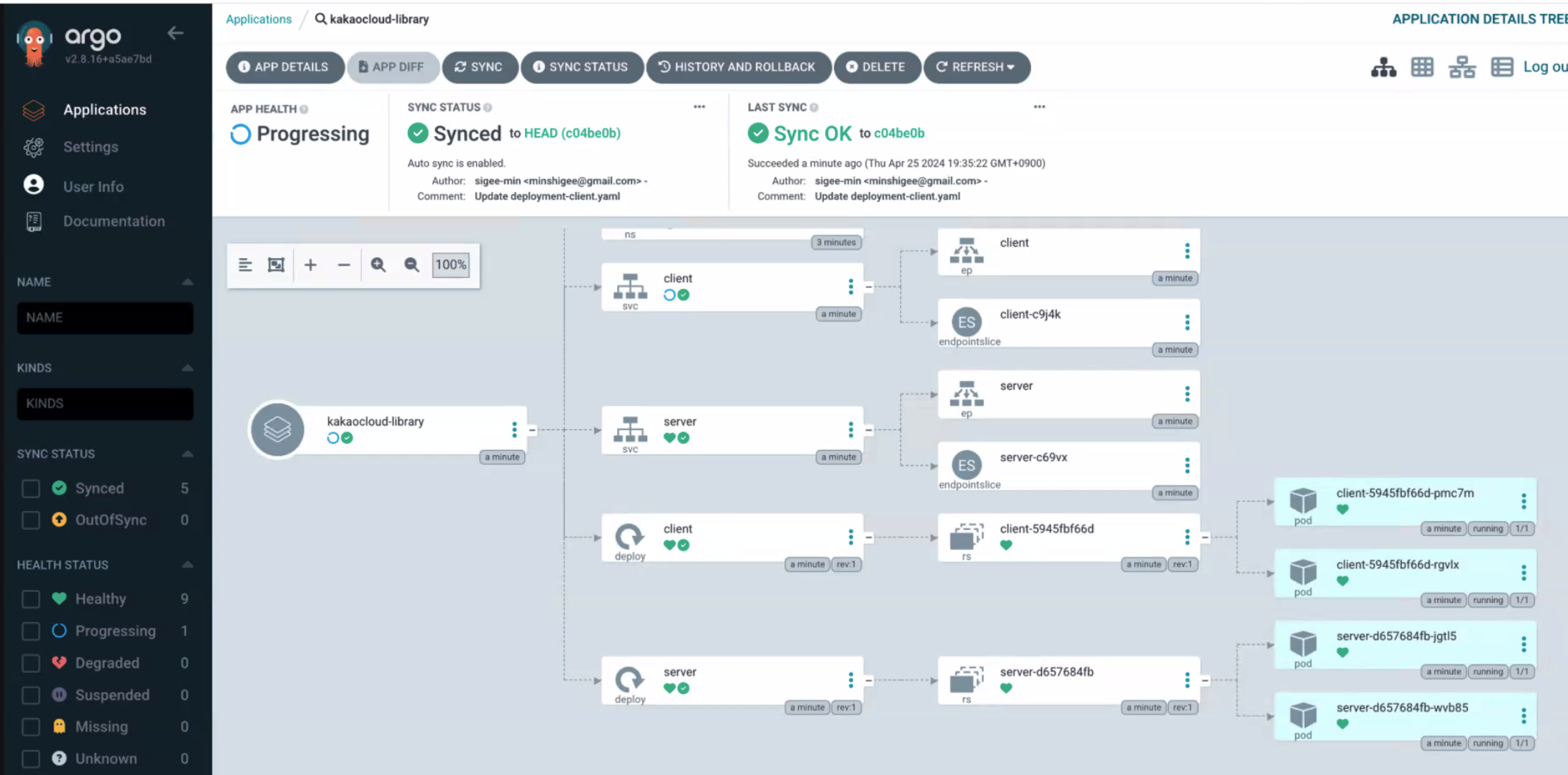
Task: Switch to tree view icon
Action: pos(1383,68)
